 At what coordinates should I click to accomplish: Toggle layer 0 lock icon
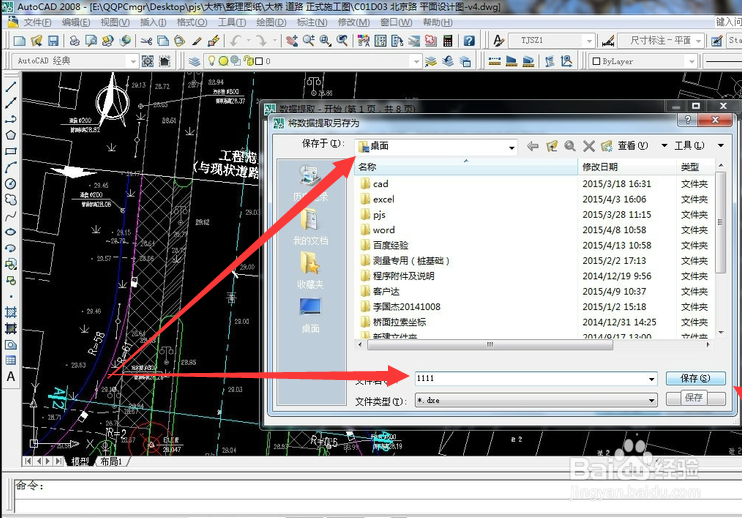pyautogui.click(x=247, y=61)
